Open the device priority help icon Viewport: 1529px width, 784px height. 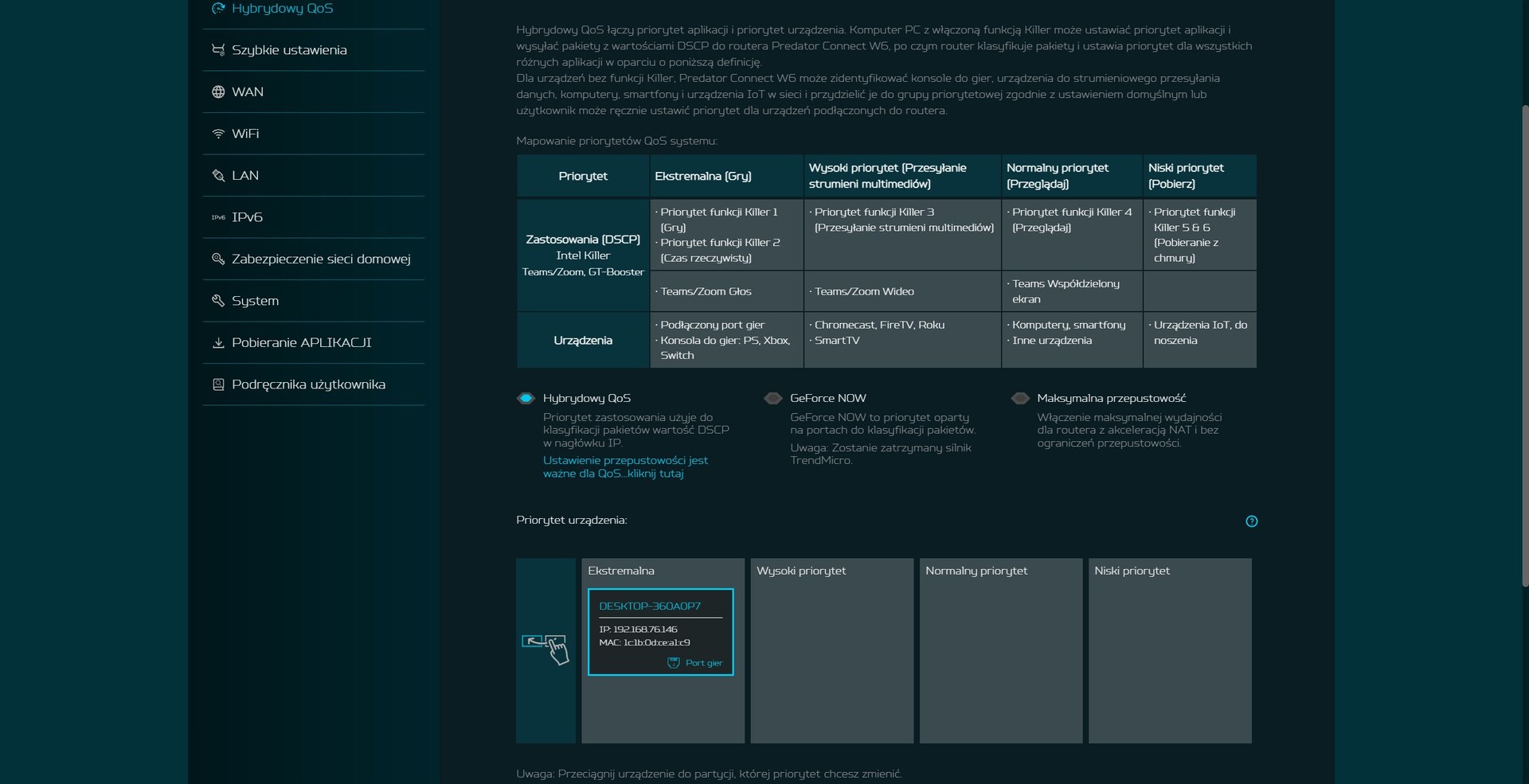(1251, 521)
